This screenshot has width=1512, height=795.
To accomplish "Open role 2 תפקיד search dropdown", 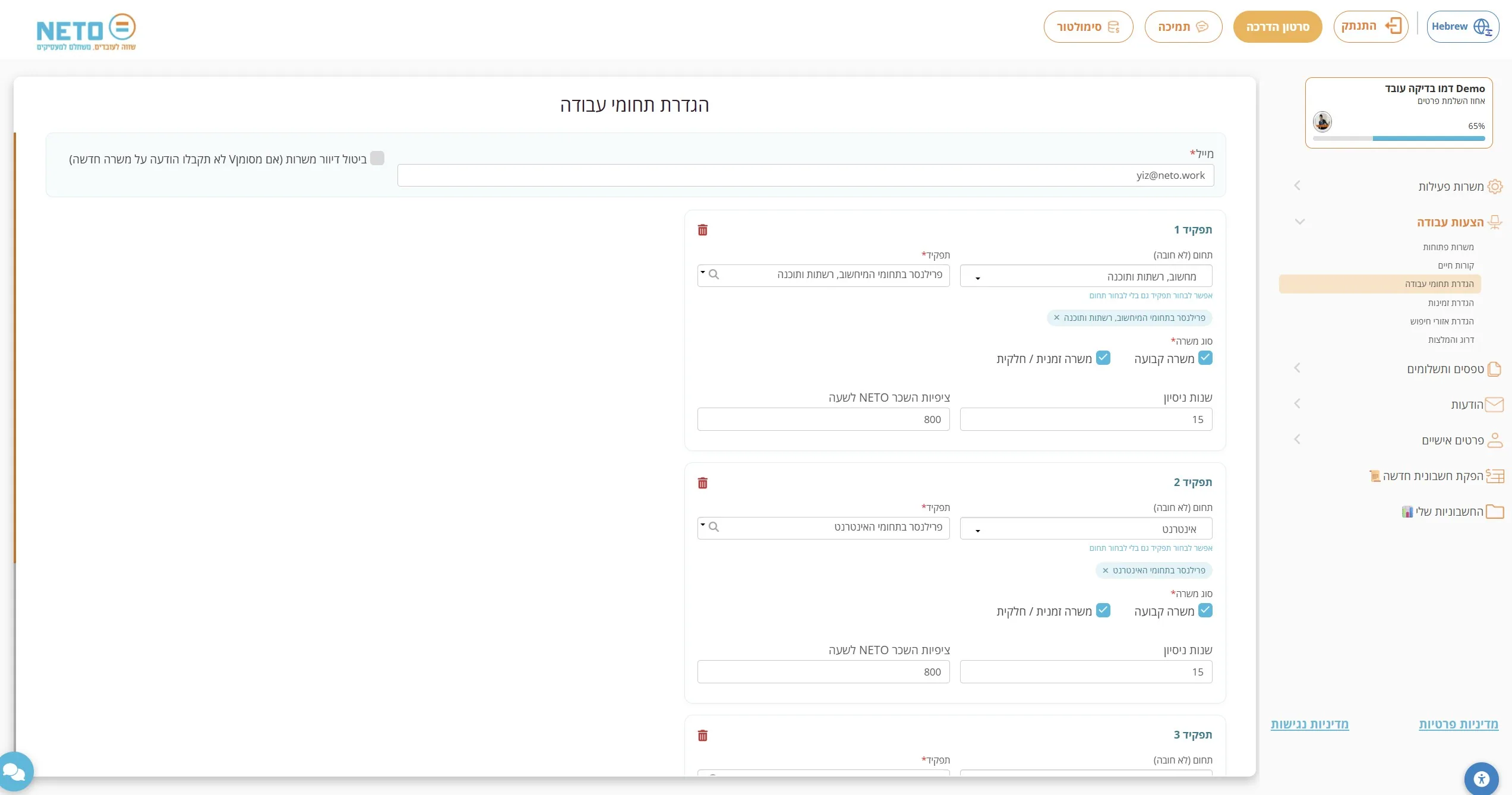I will point(823,528).
